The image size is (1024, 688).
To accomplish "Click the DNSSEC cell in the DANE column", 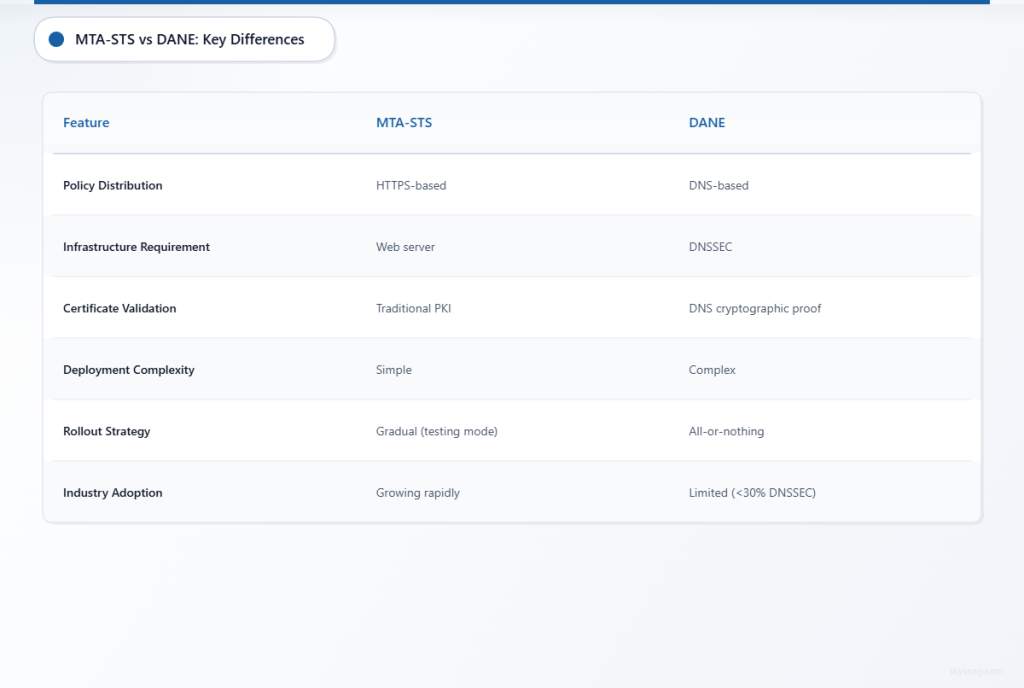I will [710, 247].
